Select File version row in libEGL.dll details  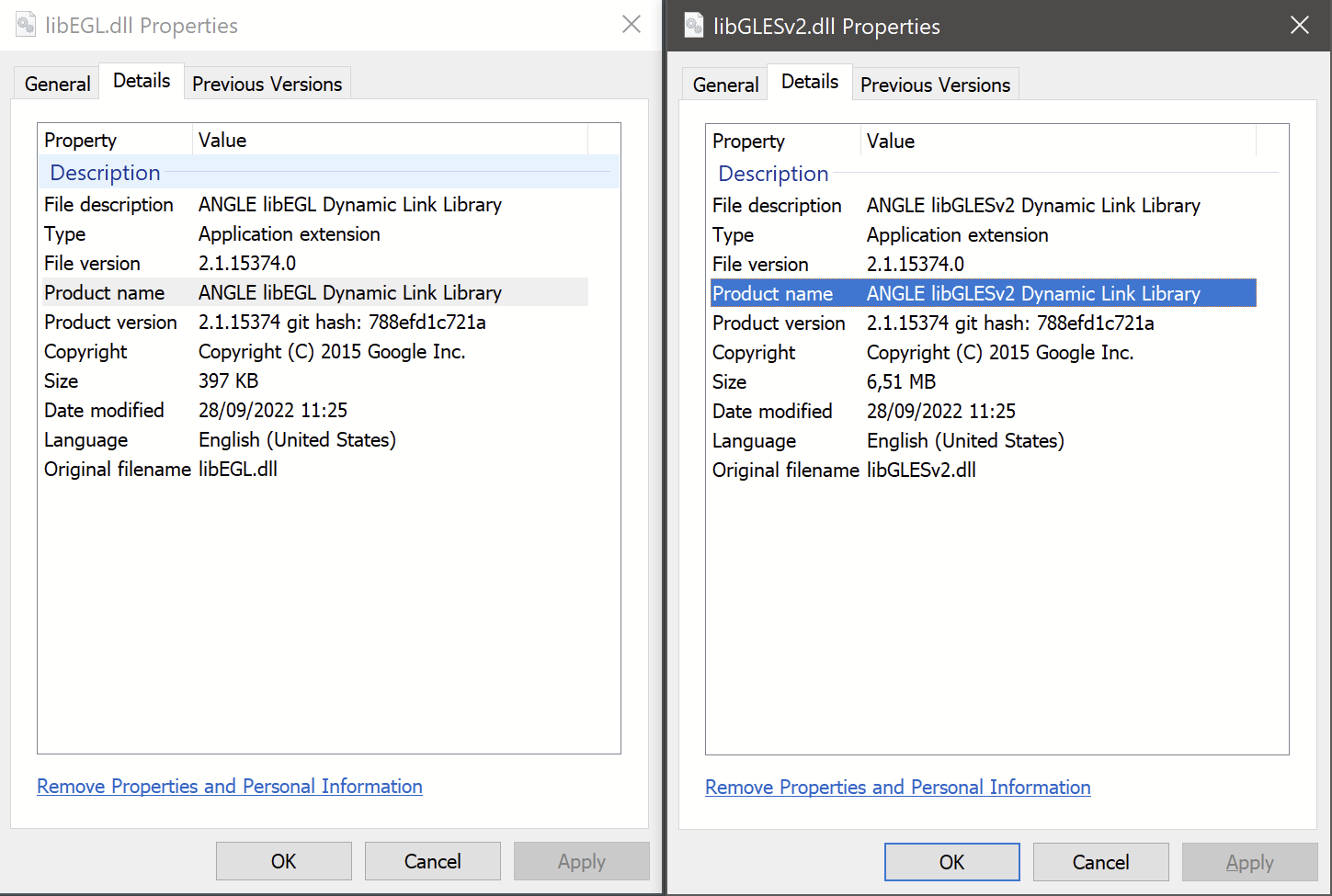[x=314, y=263]
